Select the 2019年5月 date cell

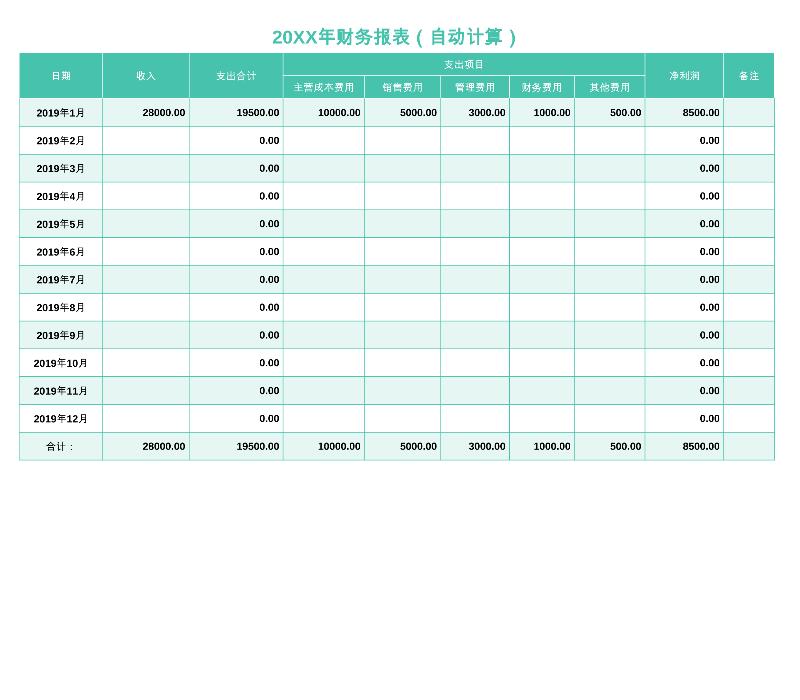click(x=61, y=224)
